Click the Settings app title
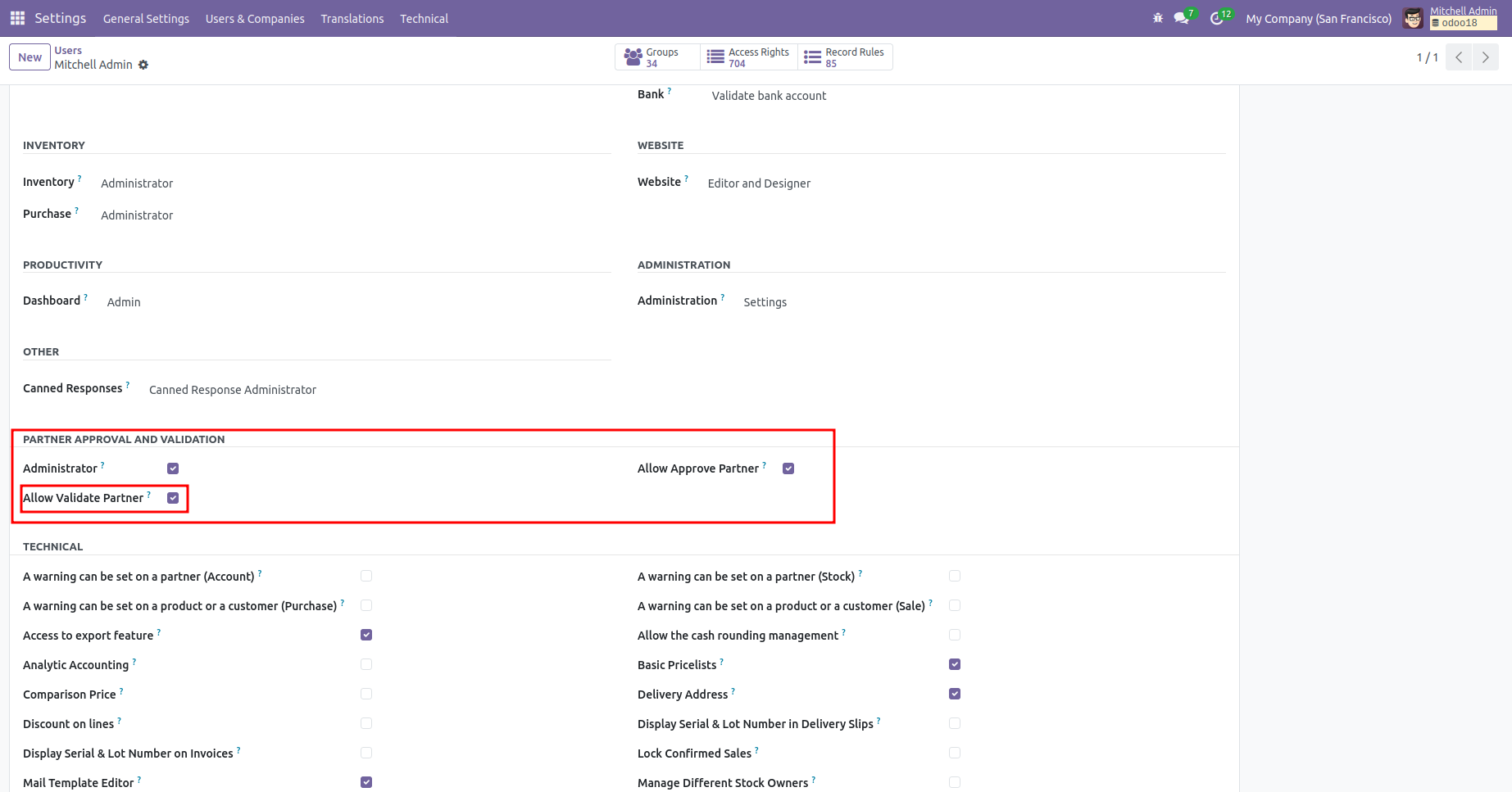1512x792 pixels. tap(61, 18)
